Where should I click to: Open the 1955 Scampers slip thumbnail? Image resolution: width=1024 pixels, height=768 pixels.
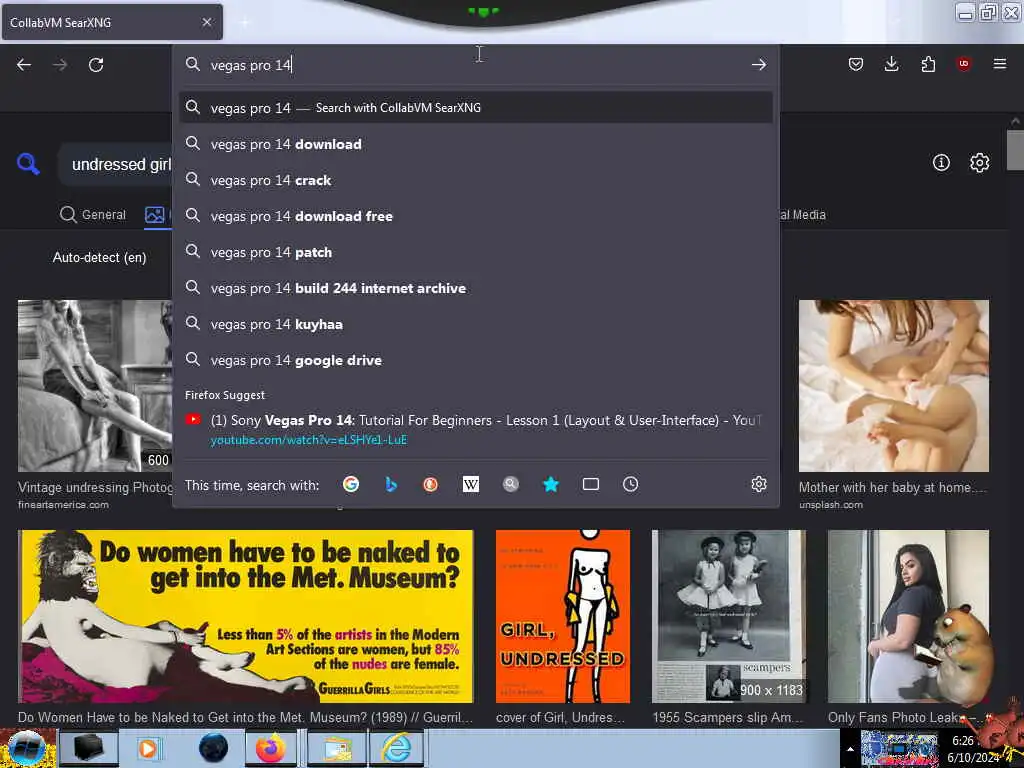click(729, 616)
